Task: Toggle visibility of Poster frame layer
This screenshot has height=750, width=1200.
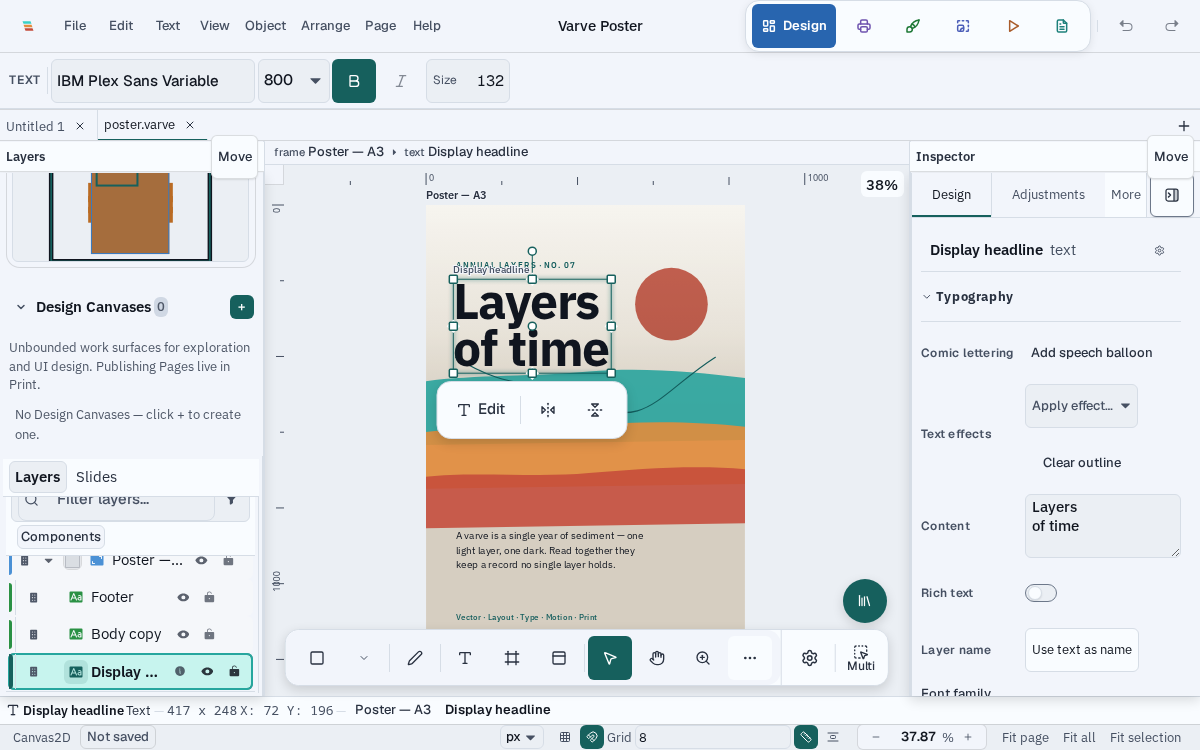Action: pyautogui.click(x=201, y=560)
